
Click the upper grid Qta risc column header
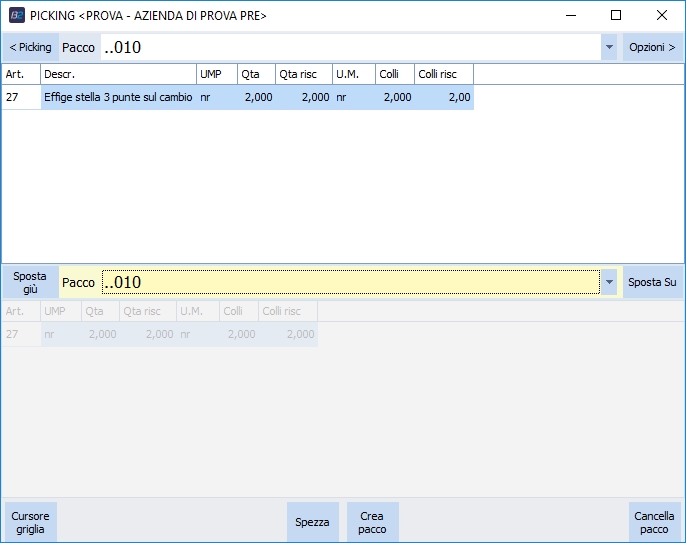[x=304, y=74]
